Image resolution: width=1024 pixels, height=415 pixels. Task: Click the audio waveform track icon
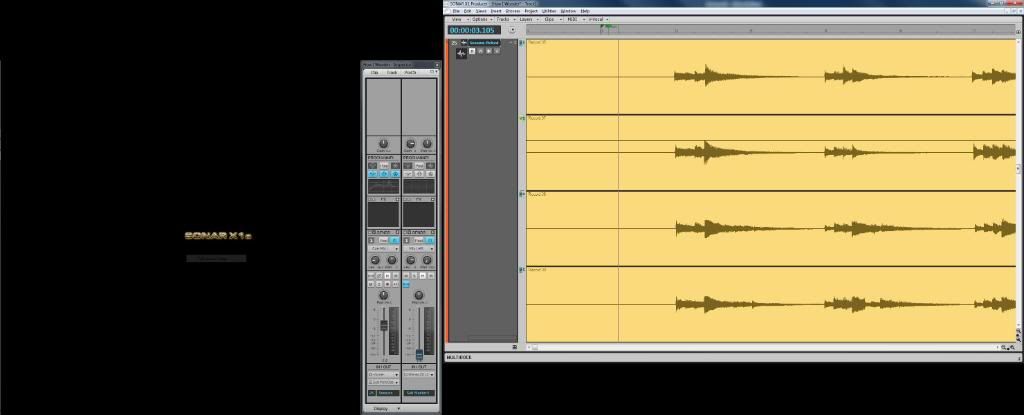(x=461, y=52)
